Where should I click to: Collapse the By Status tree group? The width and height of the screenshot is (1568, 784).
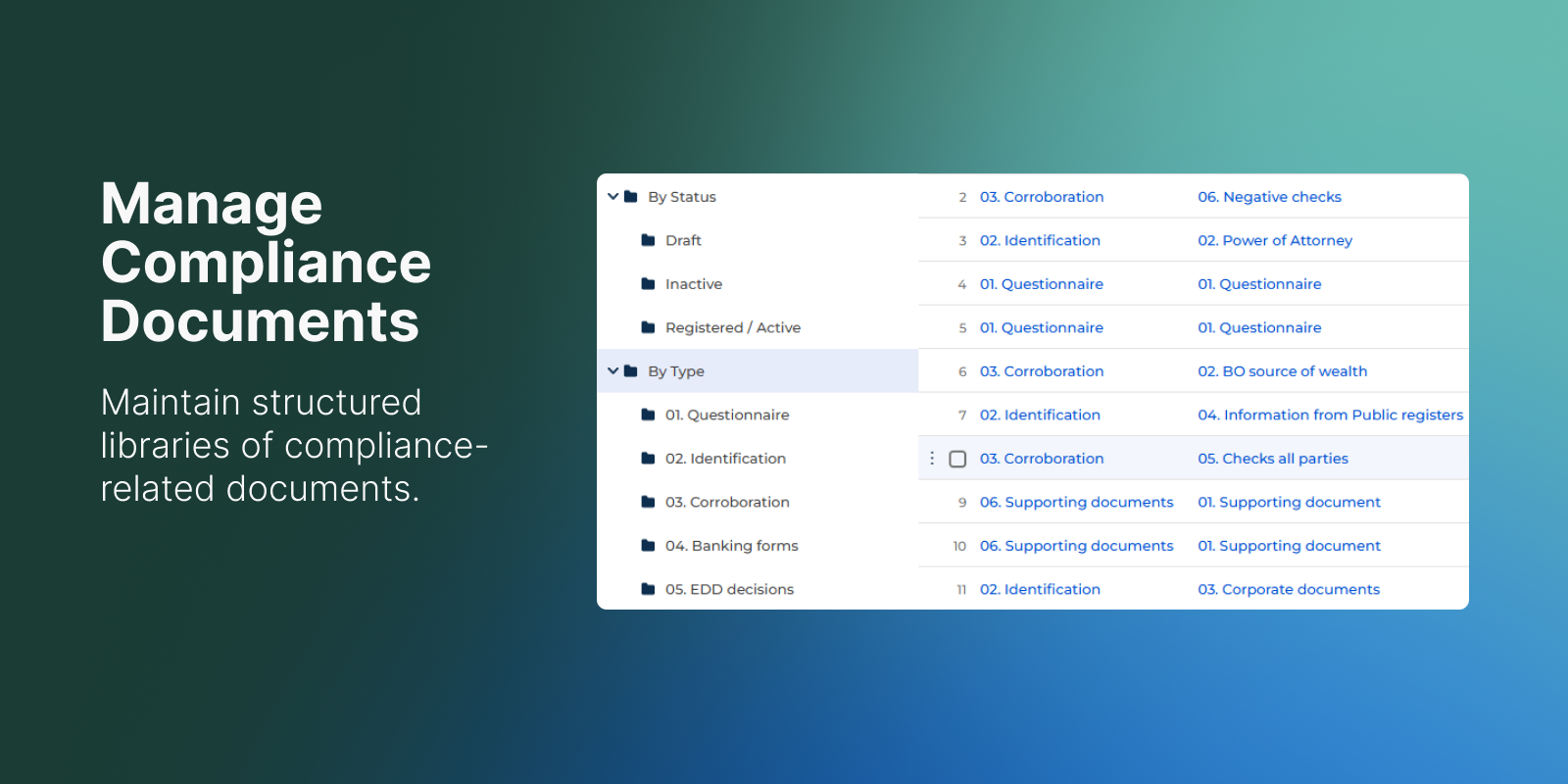[x=613, y=197]
